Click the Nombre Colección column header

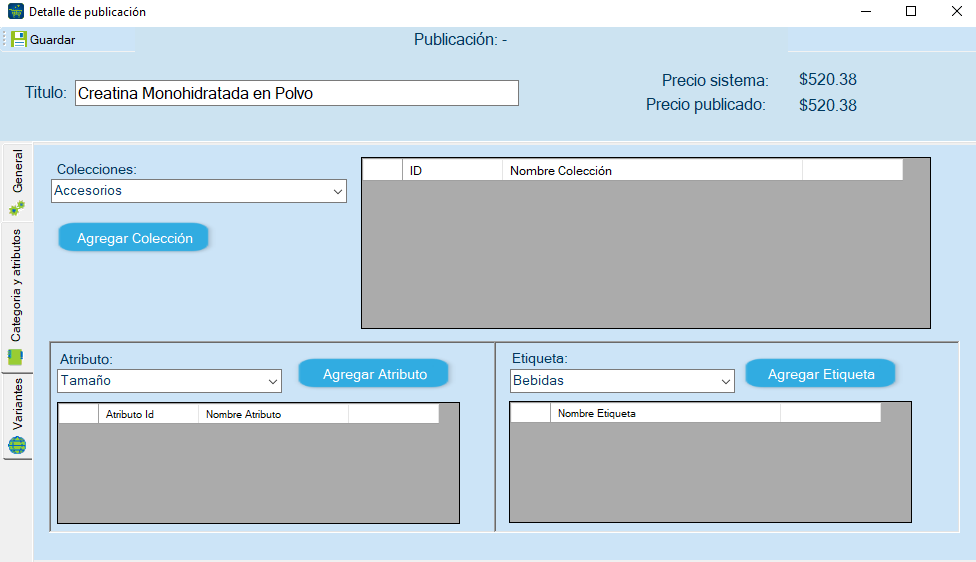point(652,171)
